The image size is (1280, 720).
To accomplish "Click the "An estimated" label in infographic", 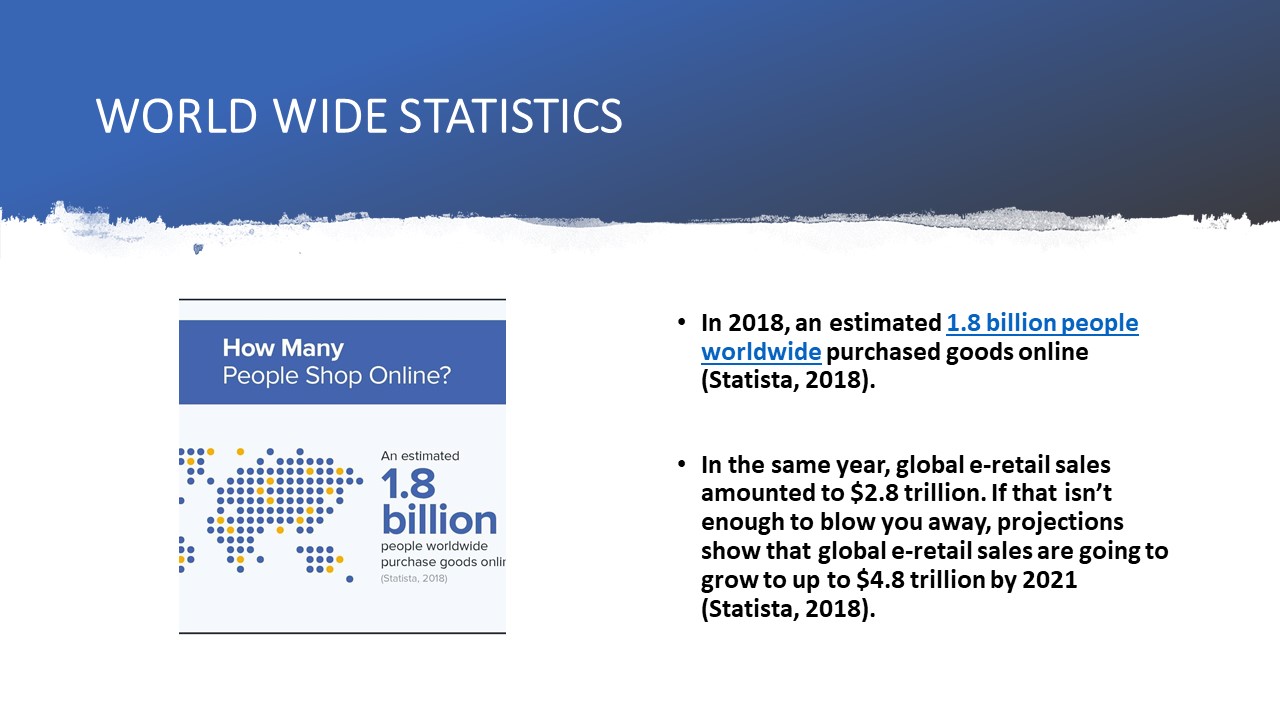I will [420, 456].
